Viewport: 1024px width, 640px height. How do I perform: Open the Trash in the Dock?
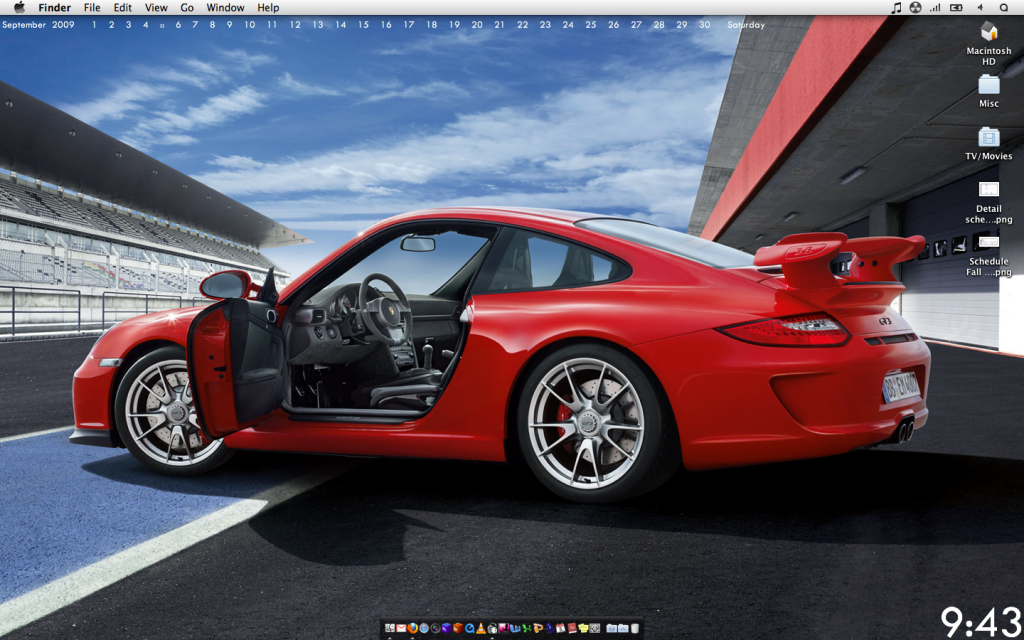635,628
